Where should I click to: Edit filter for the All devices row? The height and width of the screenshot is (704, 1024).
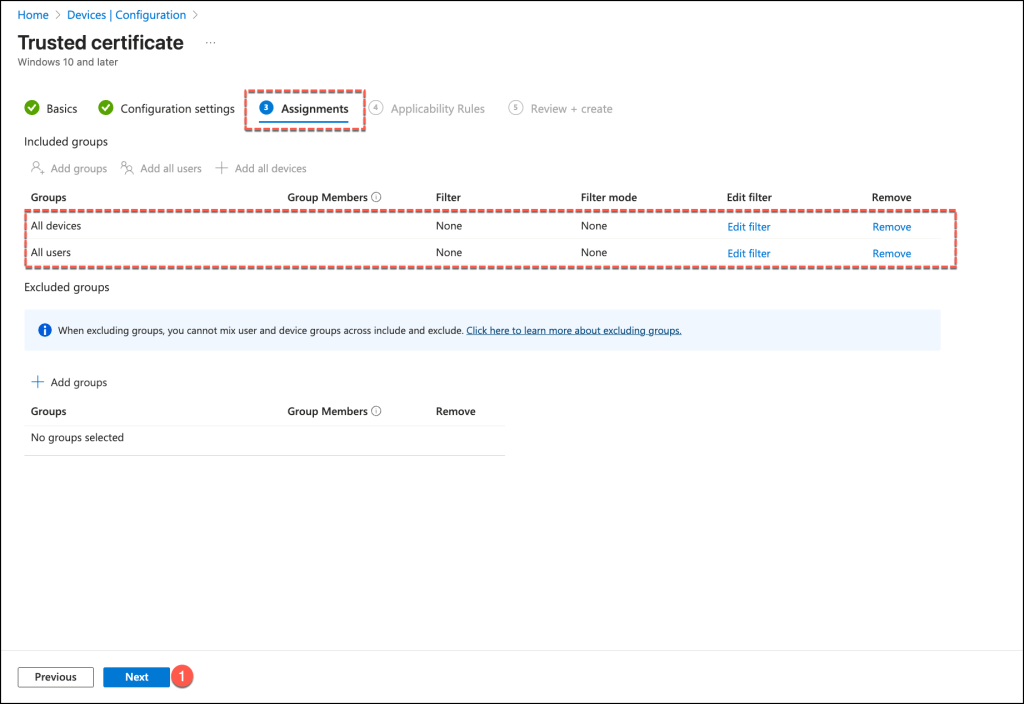(x=748, y=227)
